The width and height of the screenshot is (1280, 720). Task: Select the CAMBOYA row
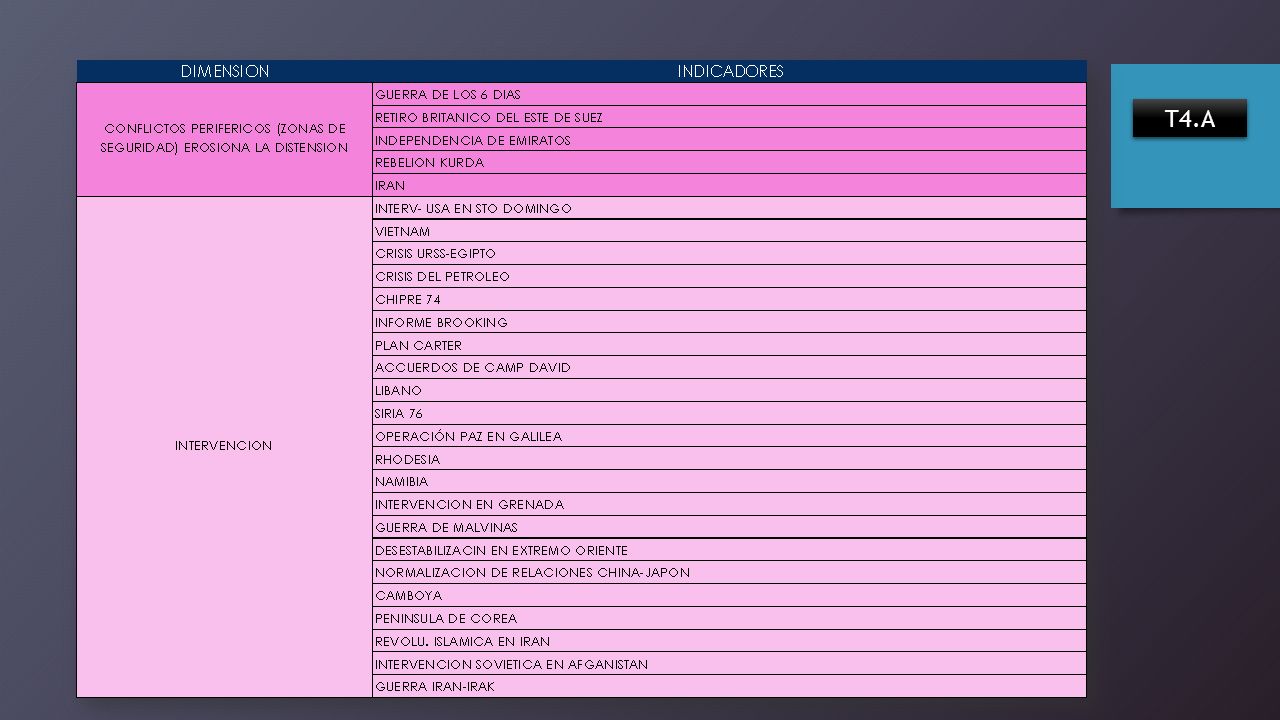click(729, 595)
